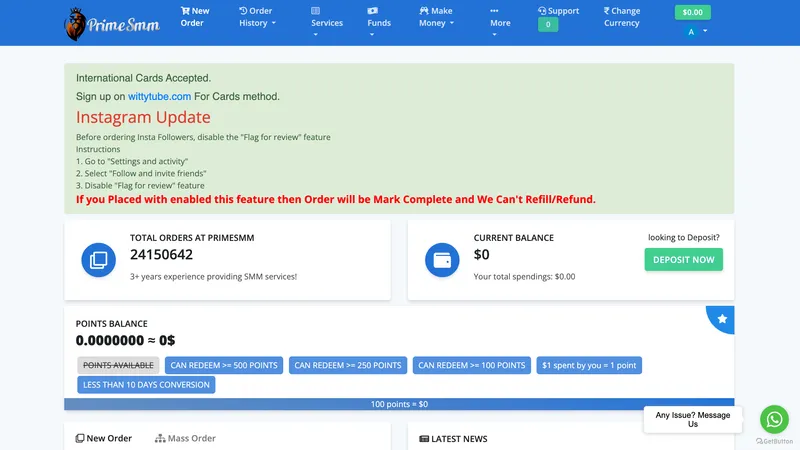This screenshot has height=450, width=800.
Task: Click the 100 points = $0 progress bar
Action: coord(399,404)
